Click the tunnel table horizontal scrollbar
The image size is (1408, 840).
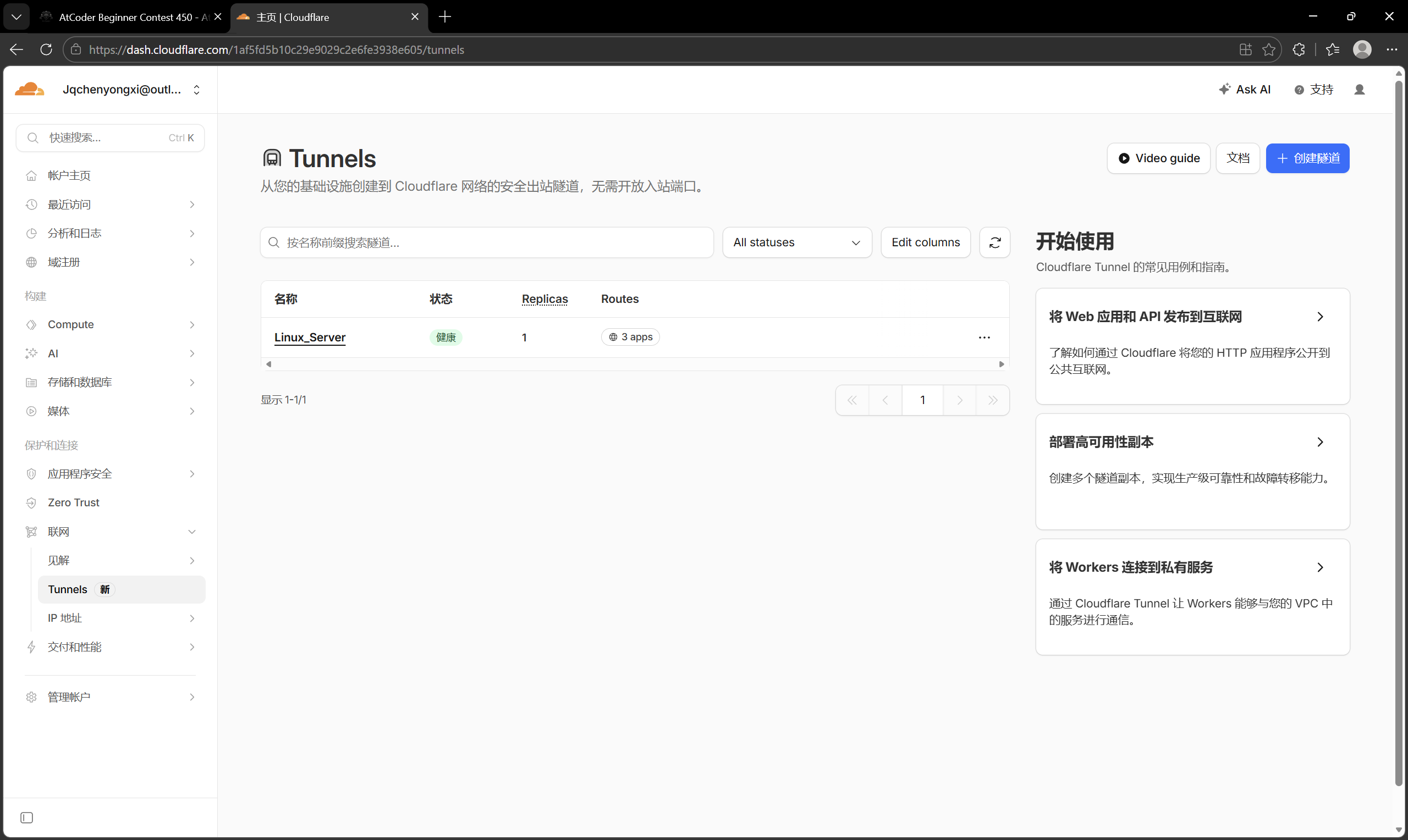tap(634, 364)
